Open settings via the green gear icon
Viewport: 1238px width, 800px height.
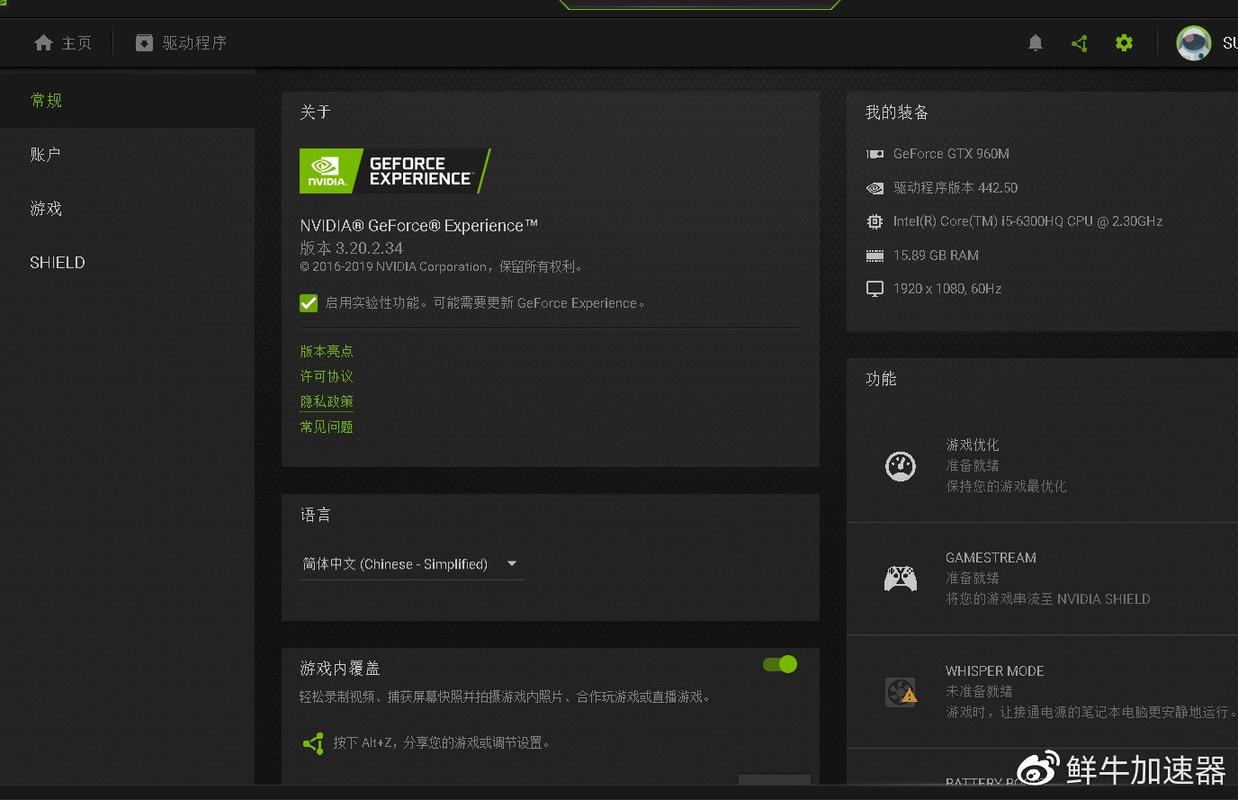pyautogui.click(x=1124, y=43)
